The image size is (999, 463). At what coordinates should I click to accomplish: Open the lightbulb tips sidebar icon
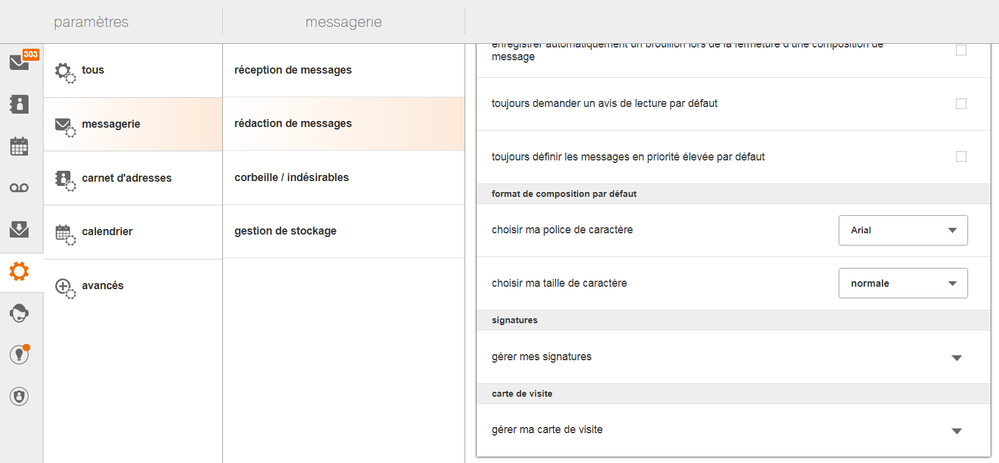(20, 354)
